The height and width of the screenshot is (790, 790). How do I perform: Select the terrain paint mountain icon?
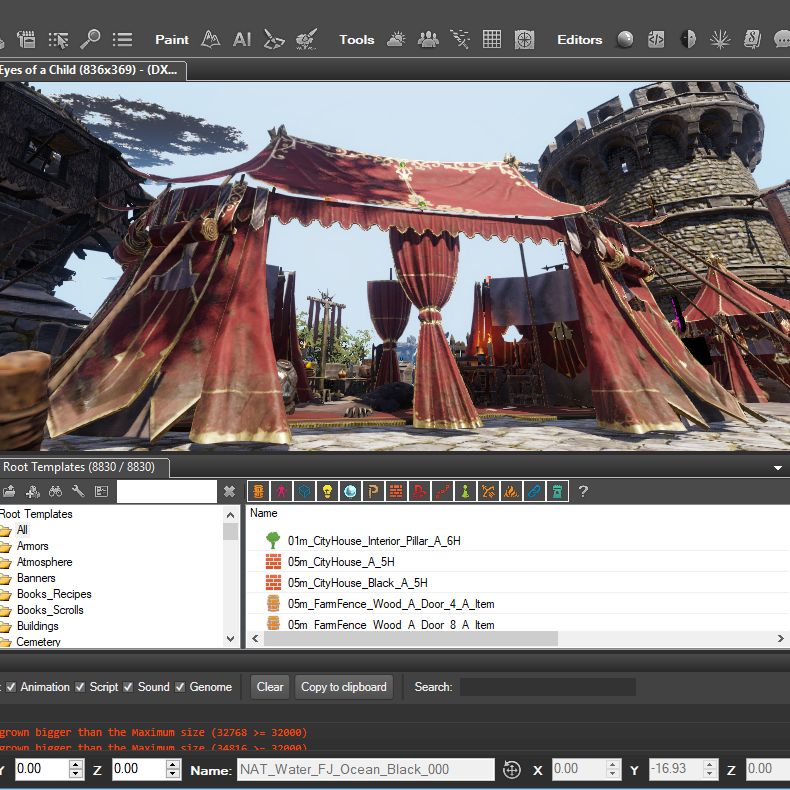[x=210, y=39]
